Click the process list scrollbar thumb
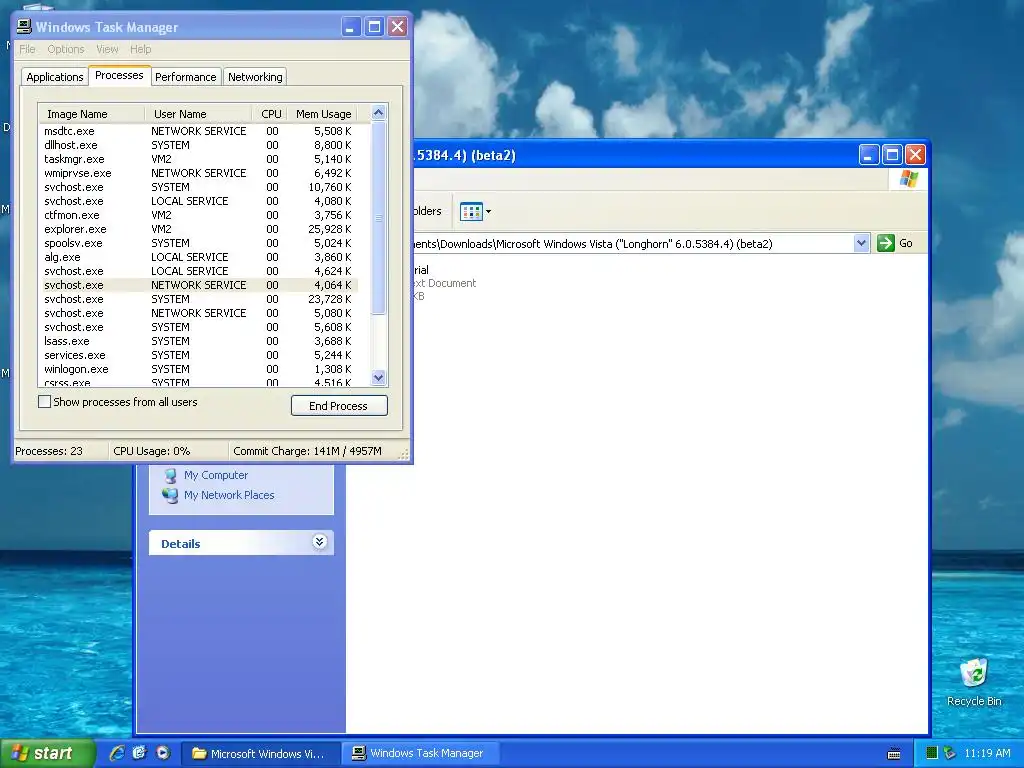 [x=378, y=218]
